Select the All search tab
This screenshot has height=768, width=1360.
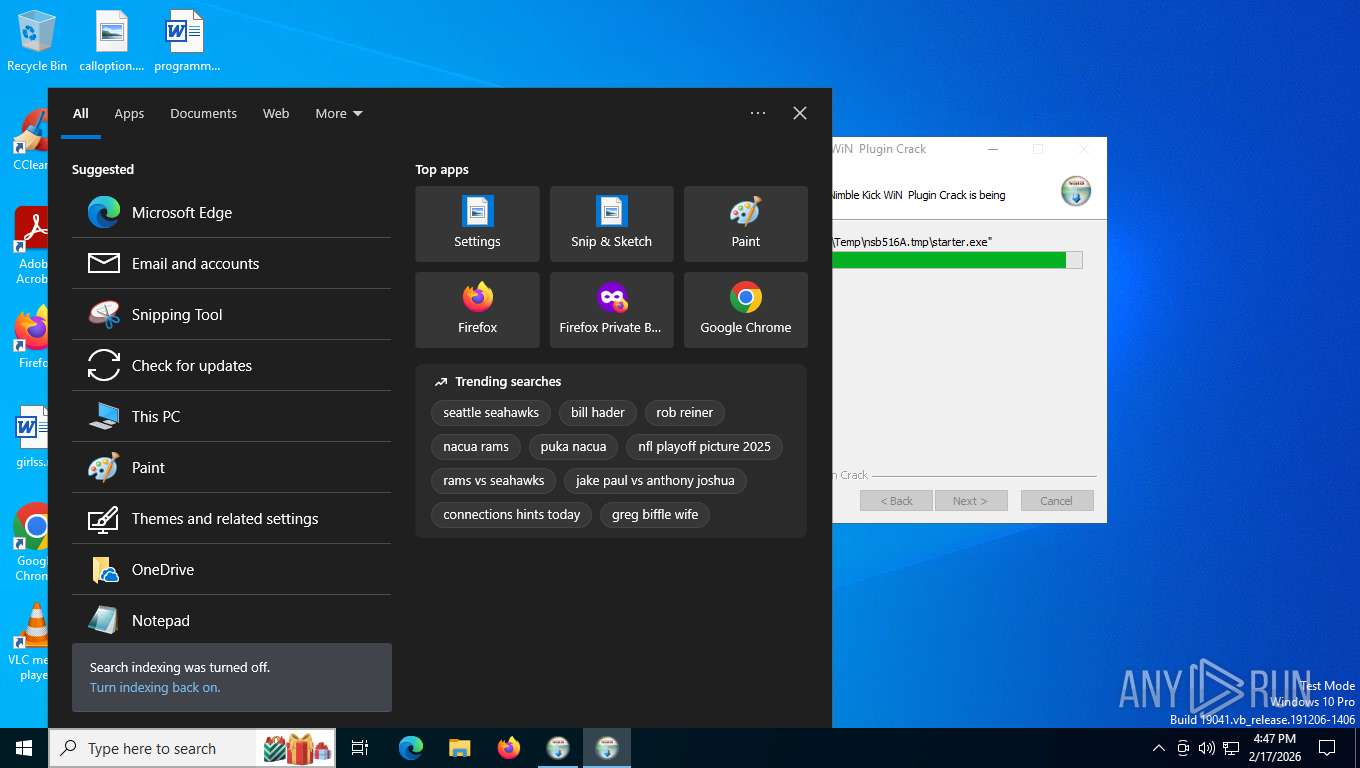click(x=81, y=113)
